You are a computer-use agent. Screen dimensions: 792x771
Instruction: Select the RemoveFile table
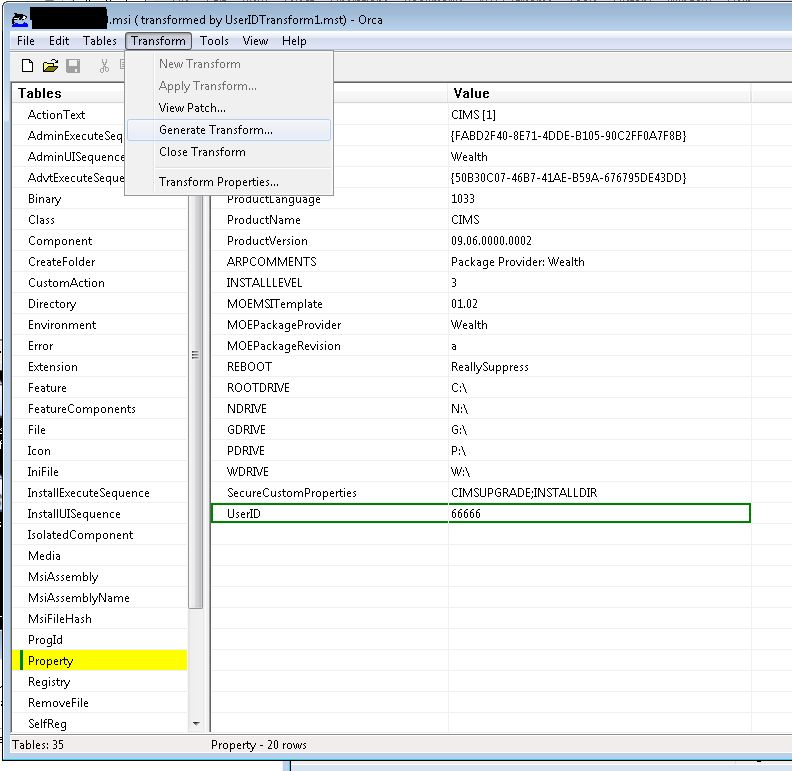(58, 703)
